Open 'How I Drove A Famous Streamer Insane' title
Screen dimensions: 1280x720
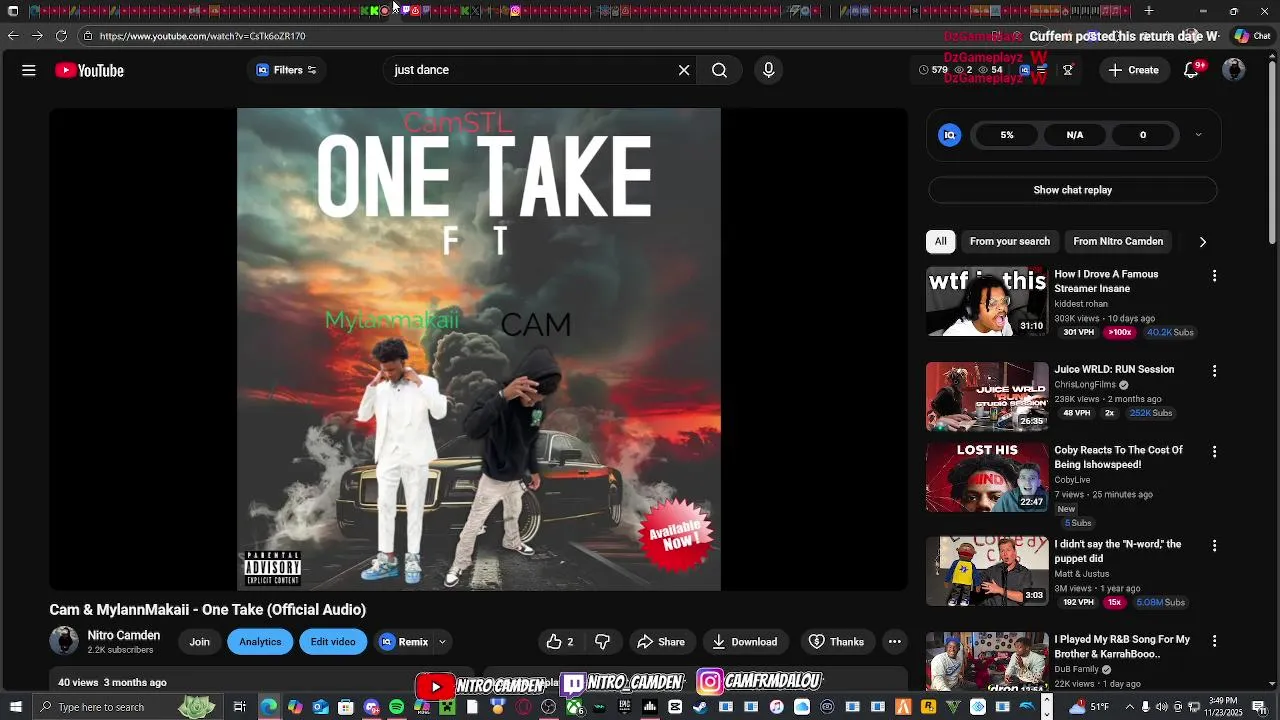pyautogui.click(x=1106, y=281)
